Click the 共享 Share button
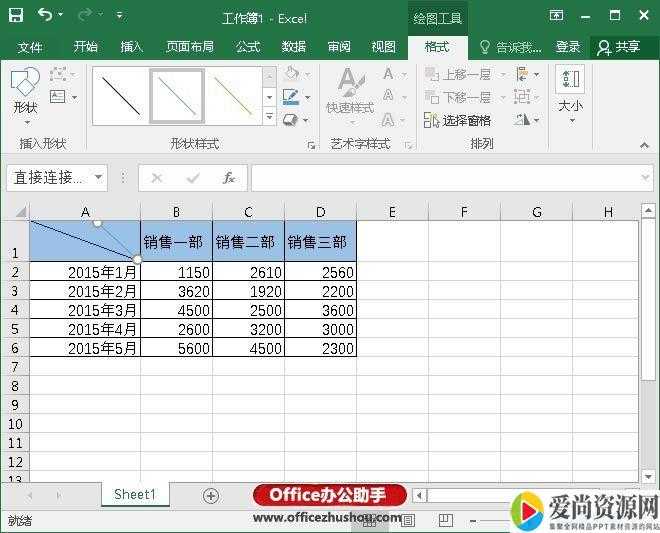The height and width of the screenshot is (533, 660). coord(618,47)
